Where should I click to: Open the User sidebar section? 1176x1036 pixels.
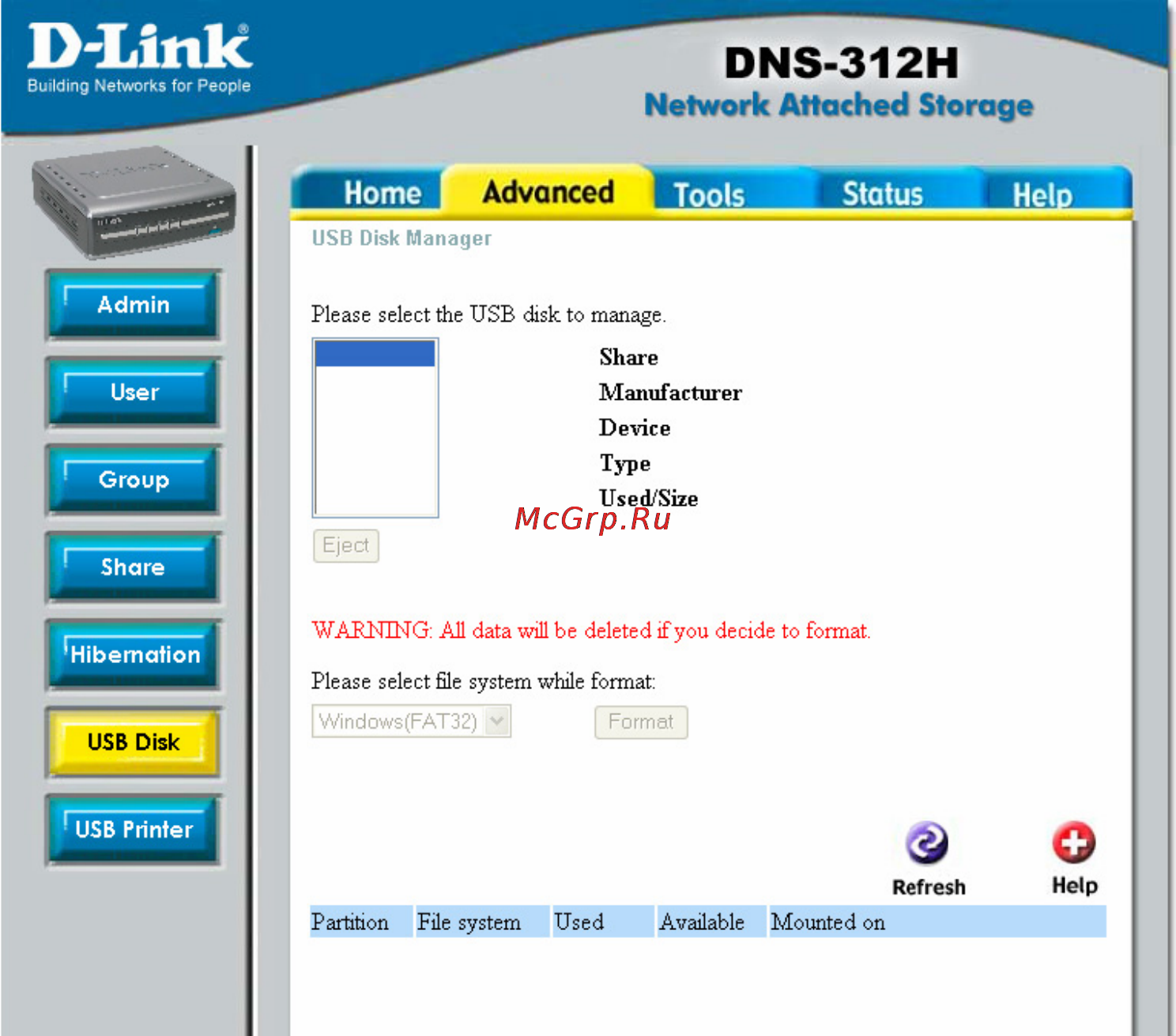(x=134, y=393)
